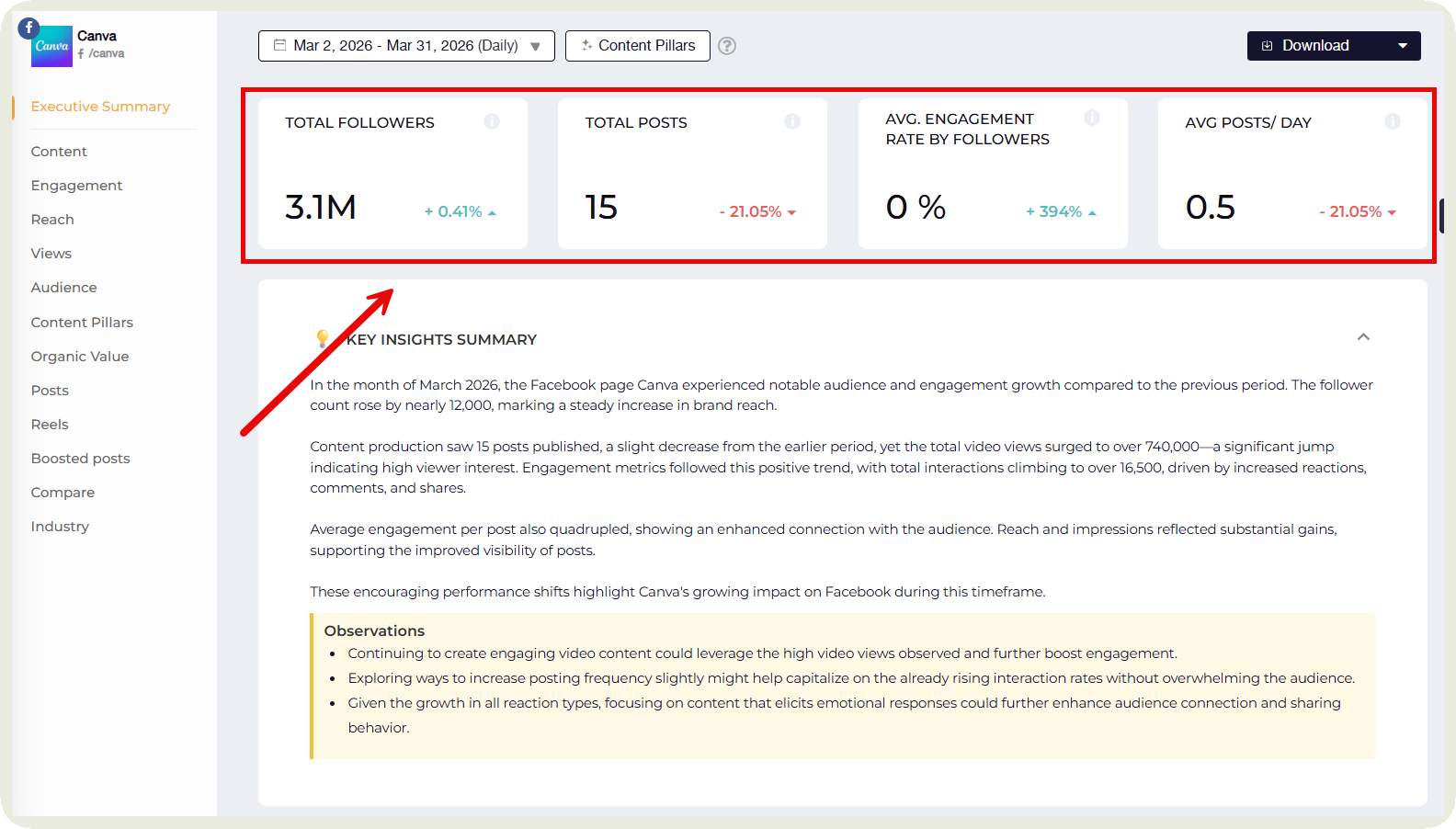Click the + 0.41% followers change

[x=460, y=211]
